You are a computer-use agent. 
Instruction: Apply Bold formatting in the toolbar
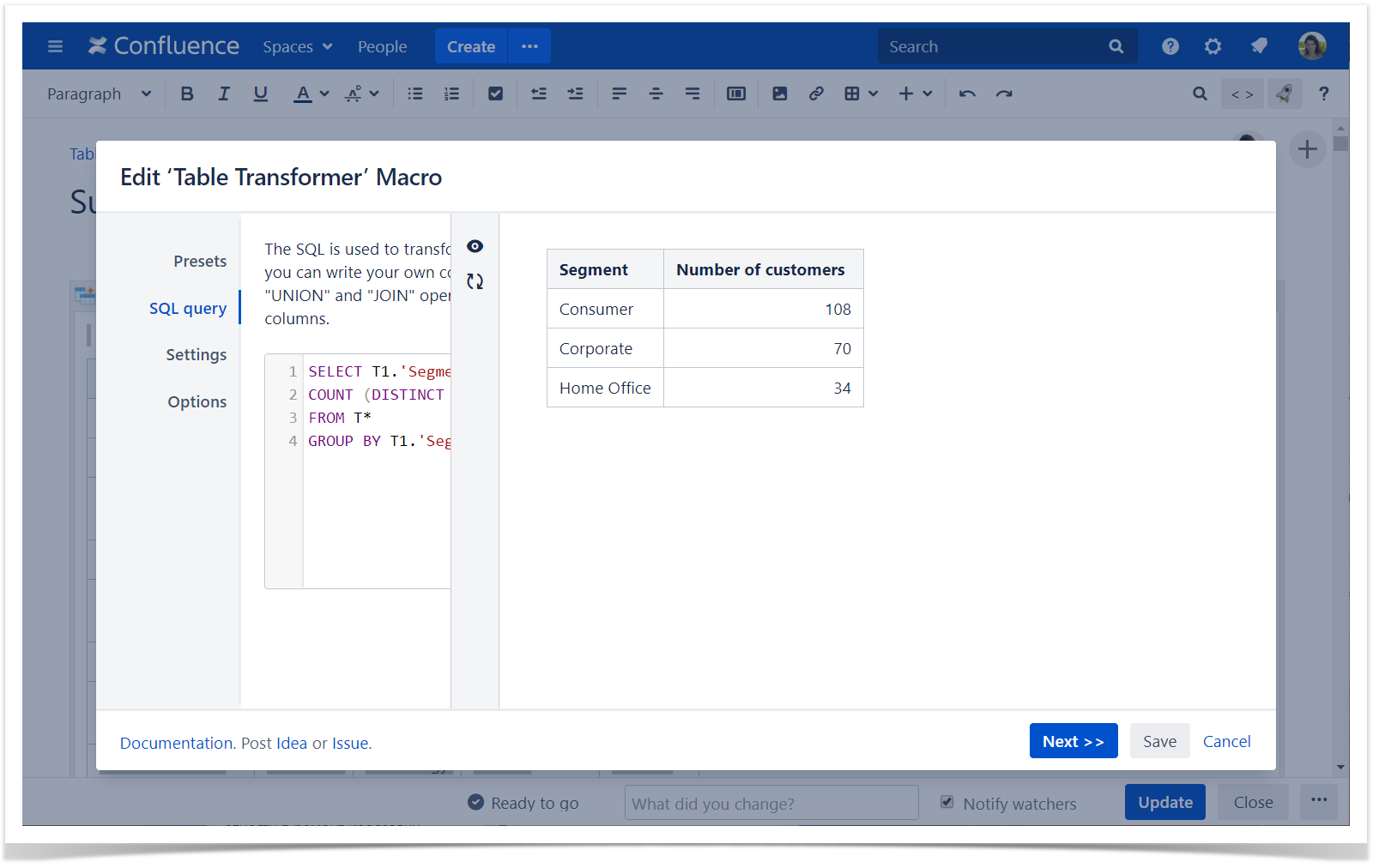pos(187,94)
